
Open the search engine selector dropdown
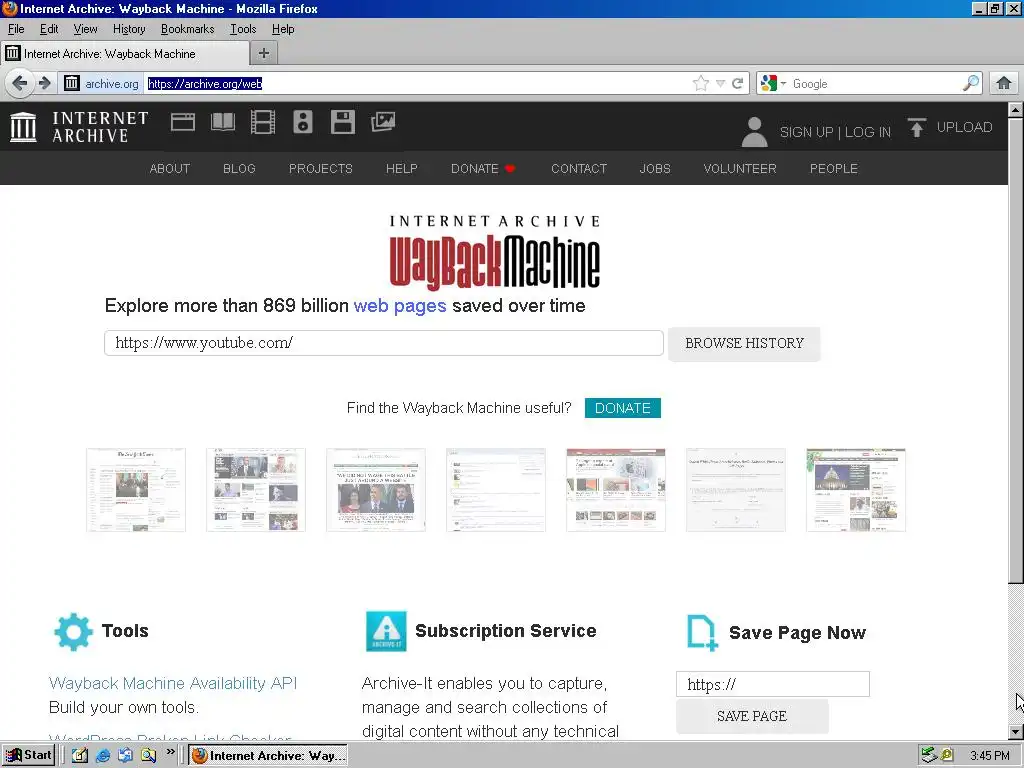coord(783,84)
